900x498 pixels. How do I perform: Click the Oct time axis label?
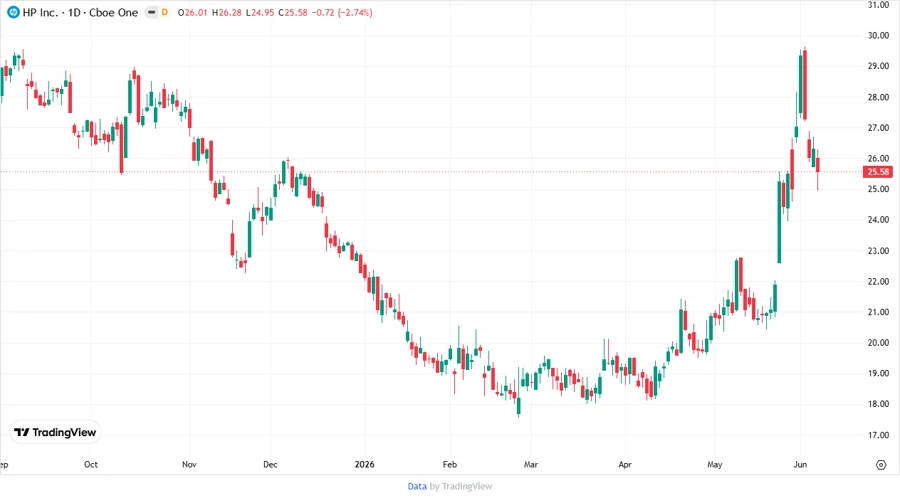pyautogui.click(x=91, y=465)
